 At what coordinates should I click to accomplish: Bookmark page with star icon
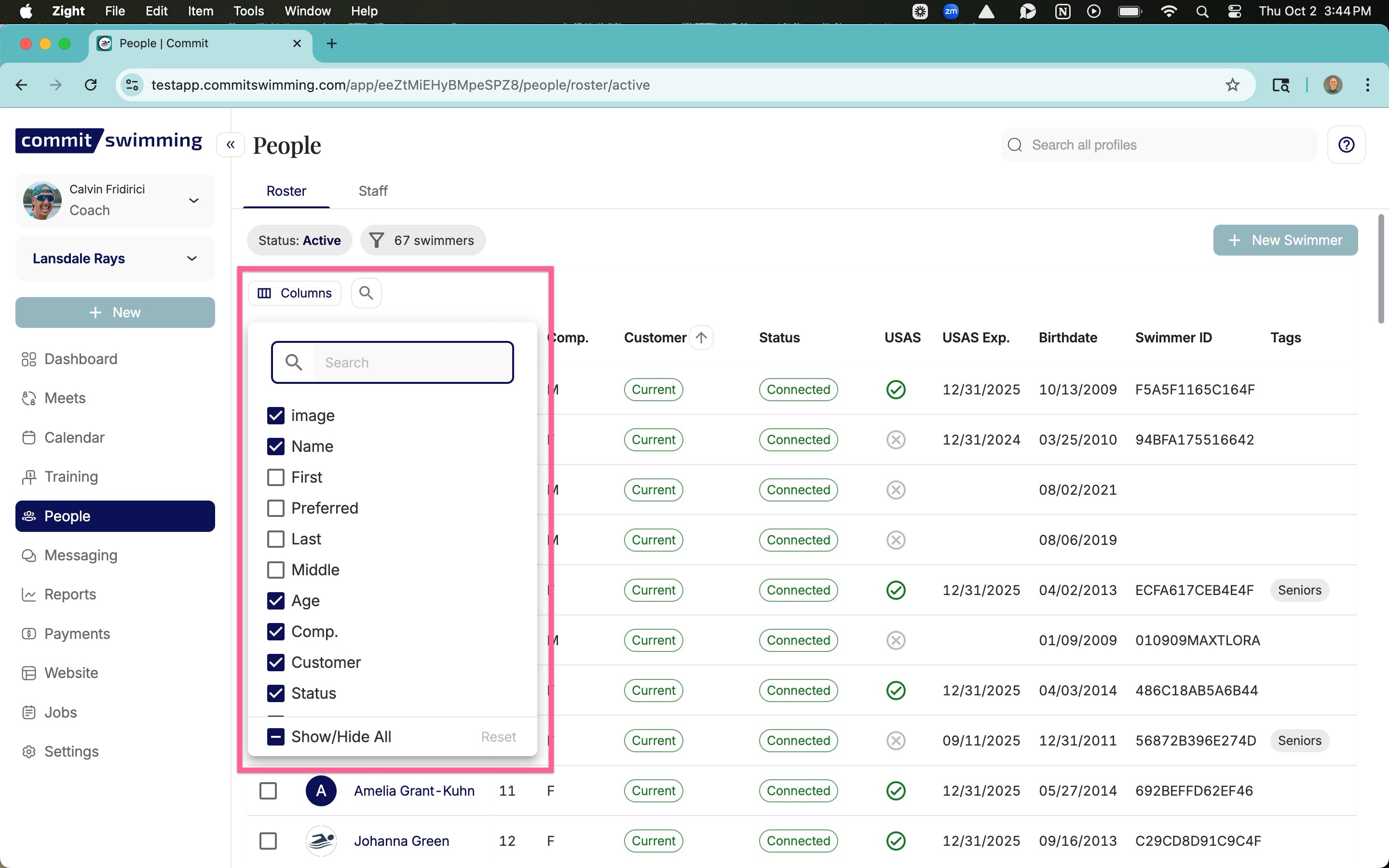tap(1232, 85)
